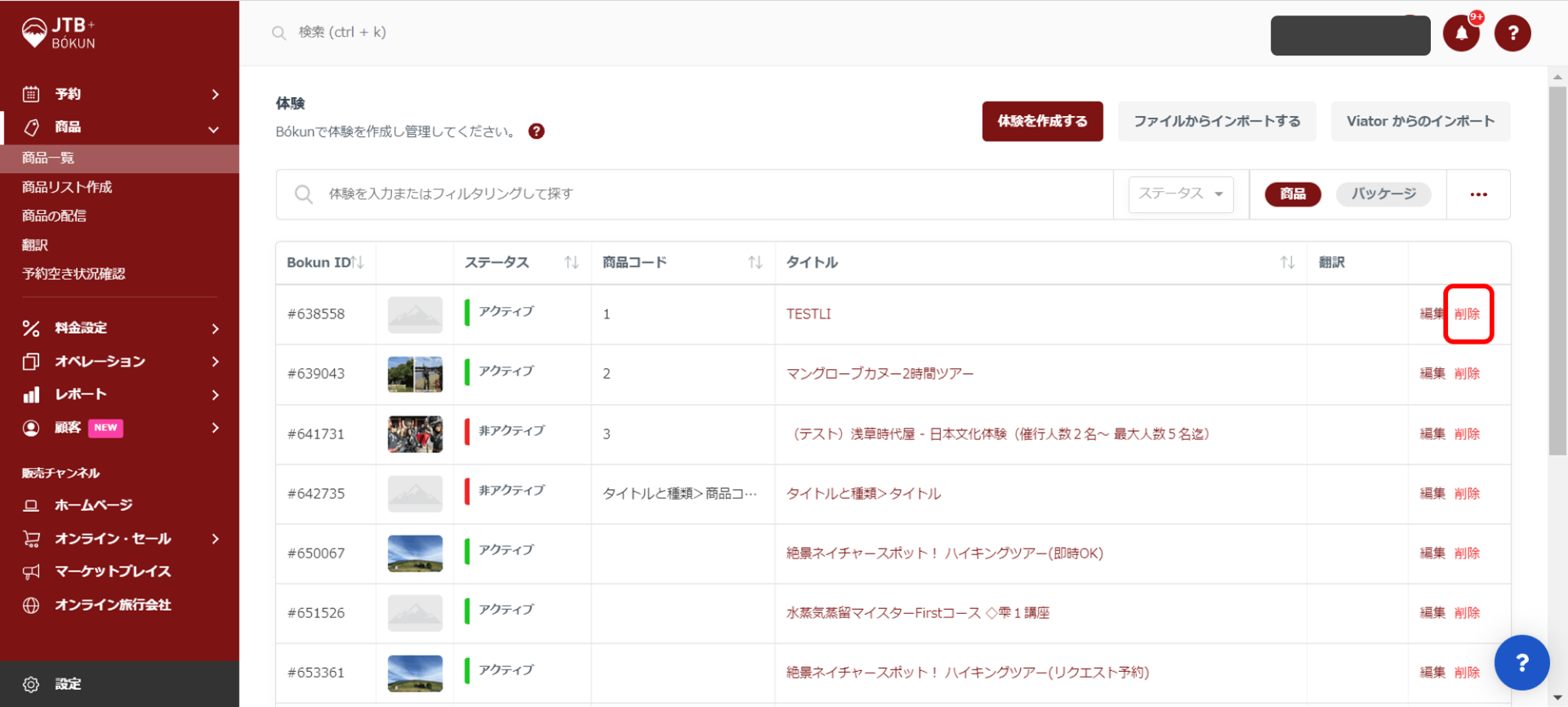Open 商品リスト作成 in the sidebar
The image size is (1568, 707).
[x=67, y=187]
